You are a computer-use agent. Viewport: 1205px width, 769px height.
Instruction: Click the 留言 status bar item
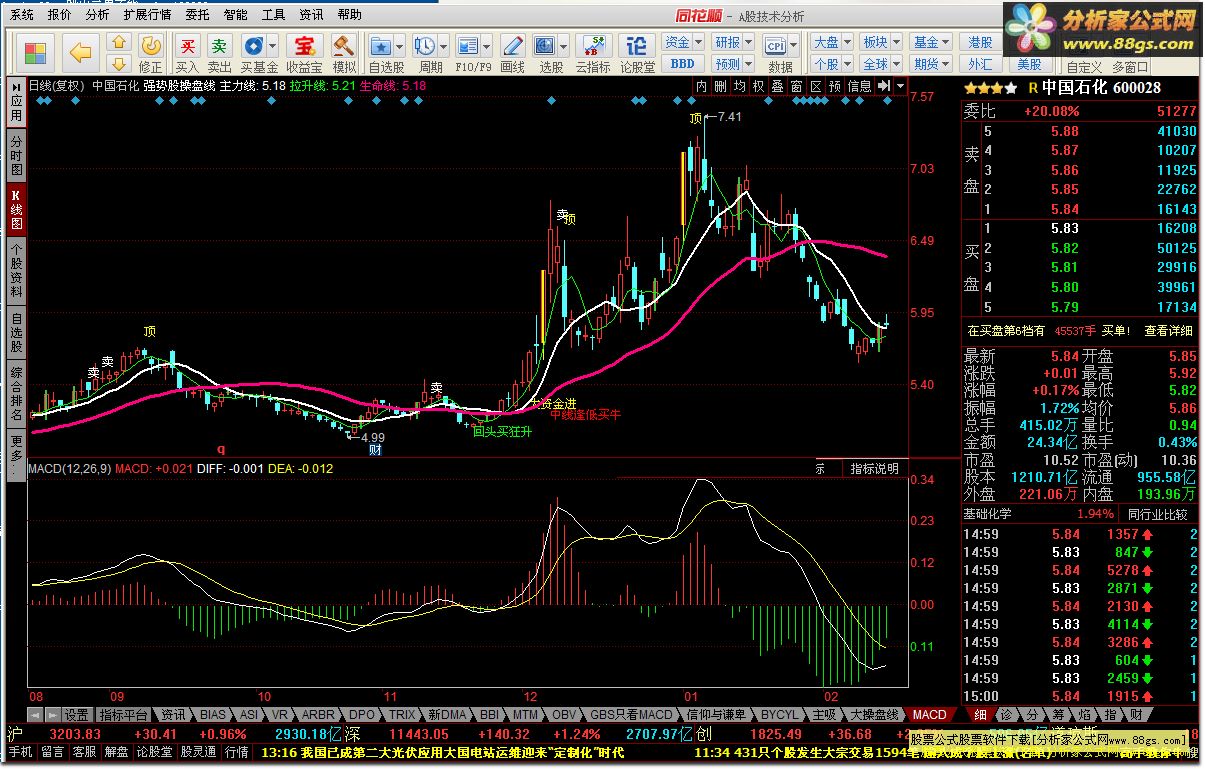[52, 752]
